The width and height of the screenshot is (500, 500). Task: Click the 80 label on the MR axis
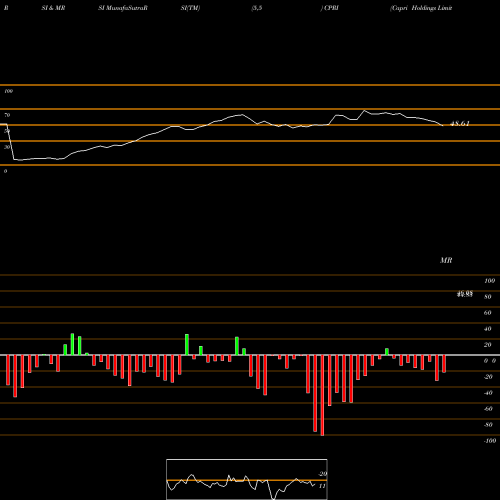click(488, 297)
